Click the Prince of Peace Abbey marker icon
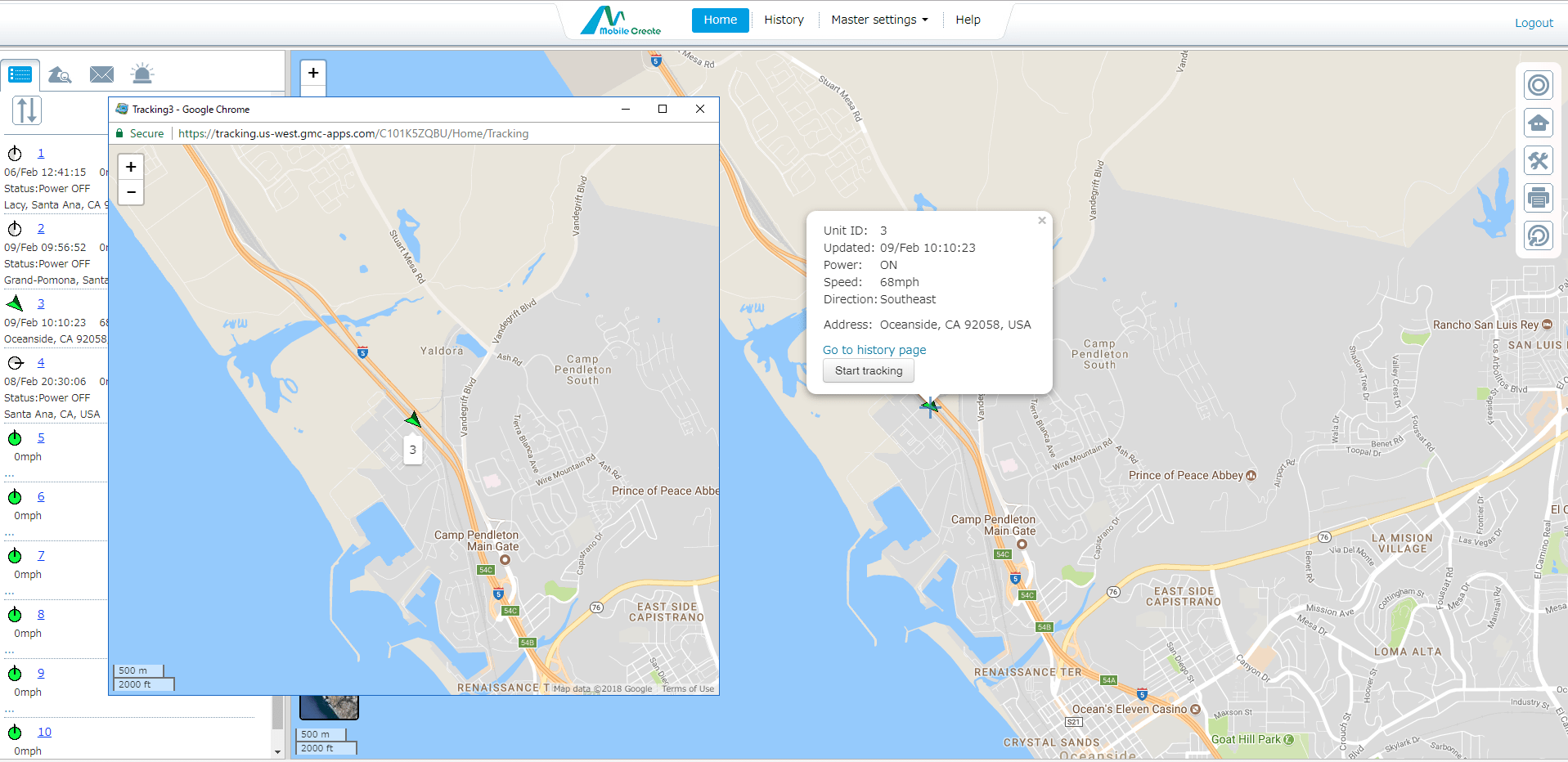The image size is (1568, 762). tap(1251, 476)
